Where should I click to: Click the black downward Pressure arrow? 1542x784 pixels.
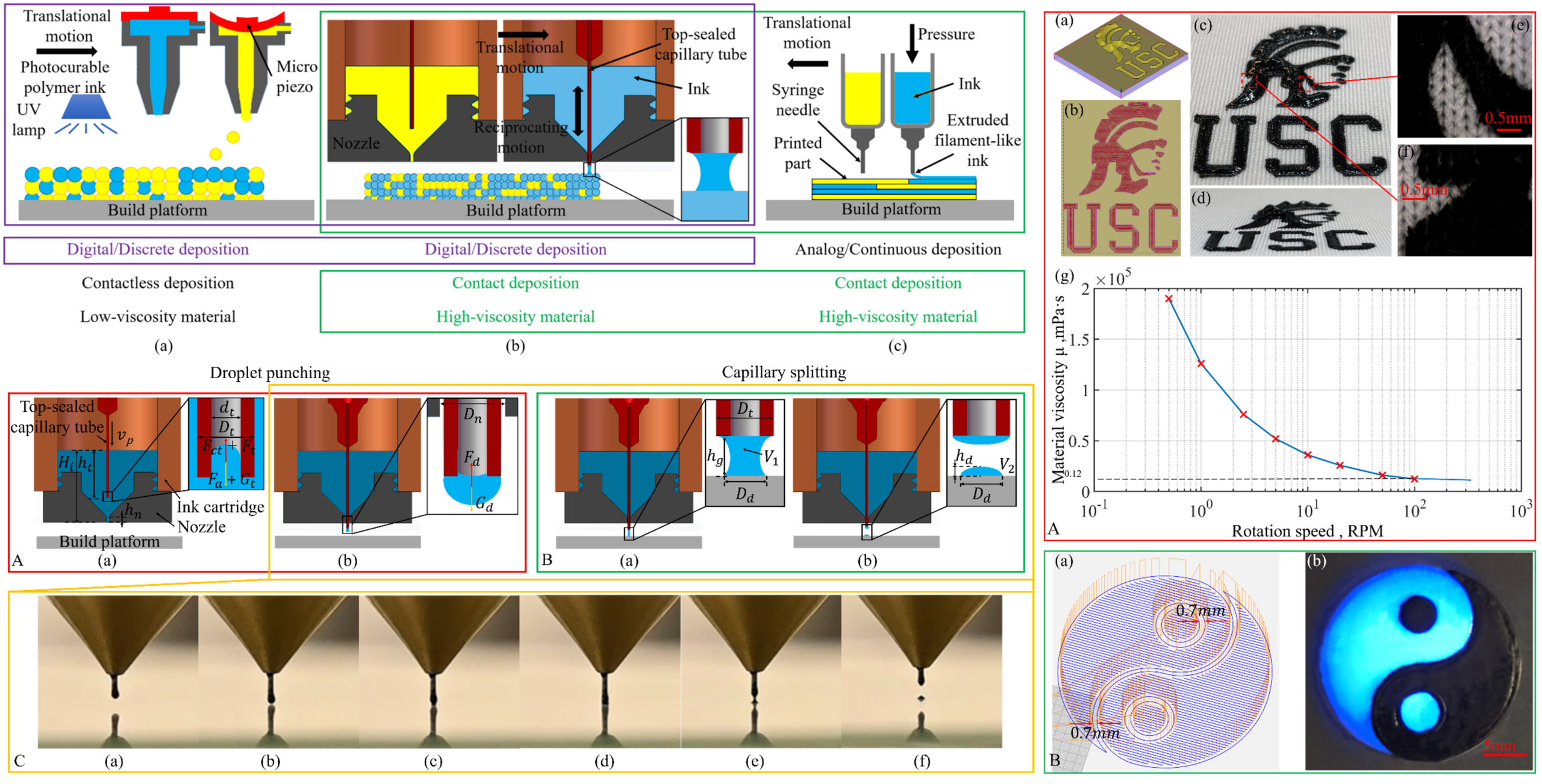(913, 44)
